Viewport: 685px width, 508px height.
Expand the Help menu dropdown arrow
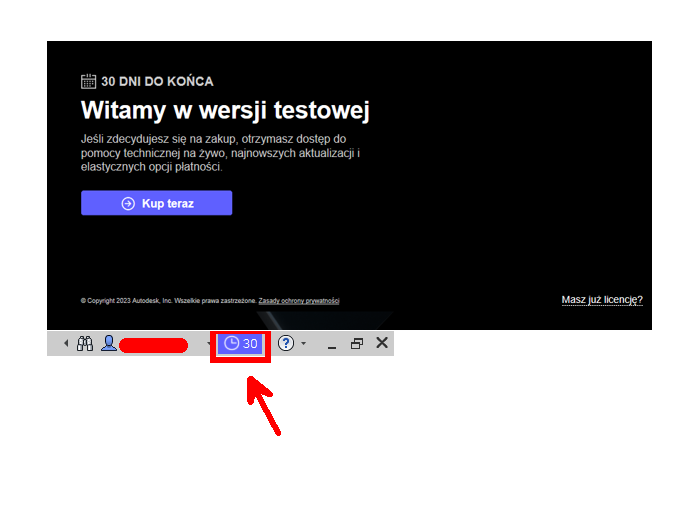pyautogui.click(x=304, y=344)
